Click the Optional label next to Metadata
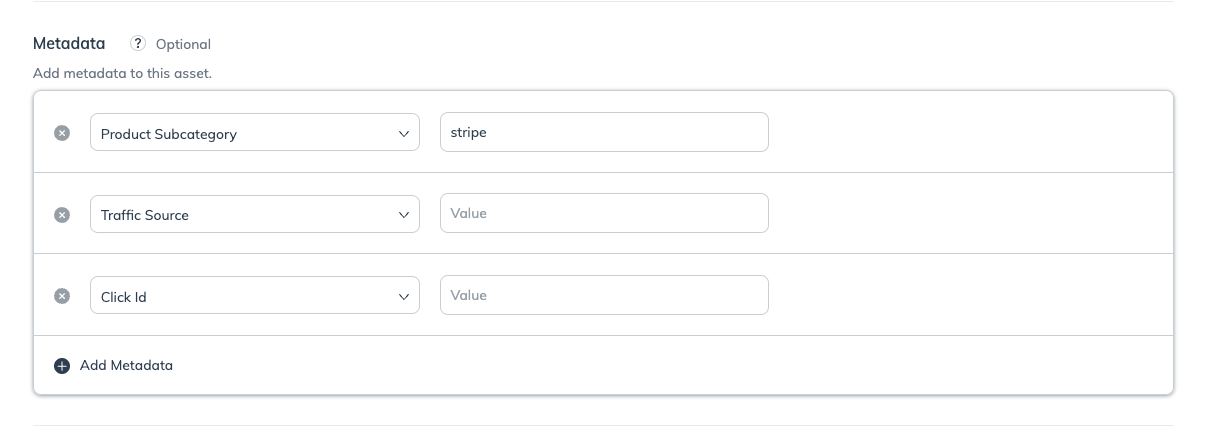 pos(183,44)
